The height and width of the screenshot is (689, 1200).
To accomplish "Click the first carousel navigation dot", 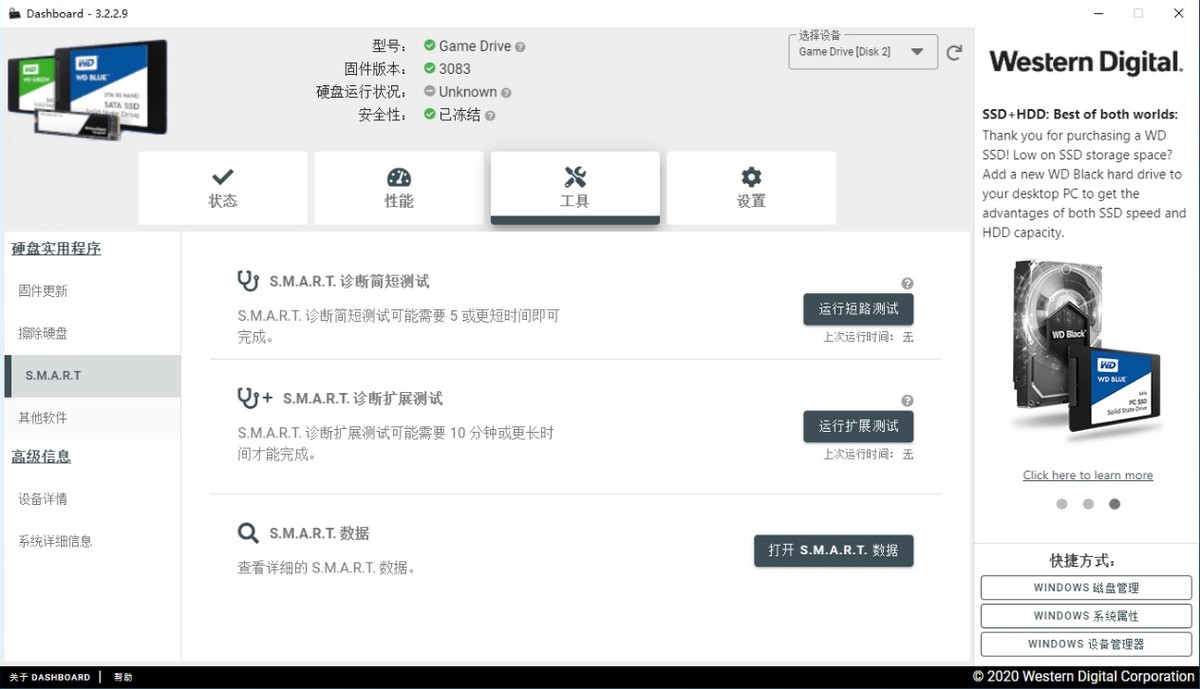I will 1061,504.
